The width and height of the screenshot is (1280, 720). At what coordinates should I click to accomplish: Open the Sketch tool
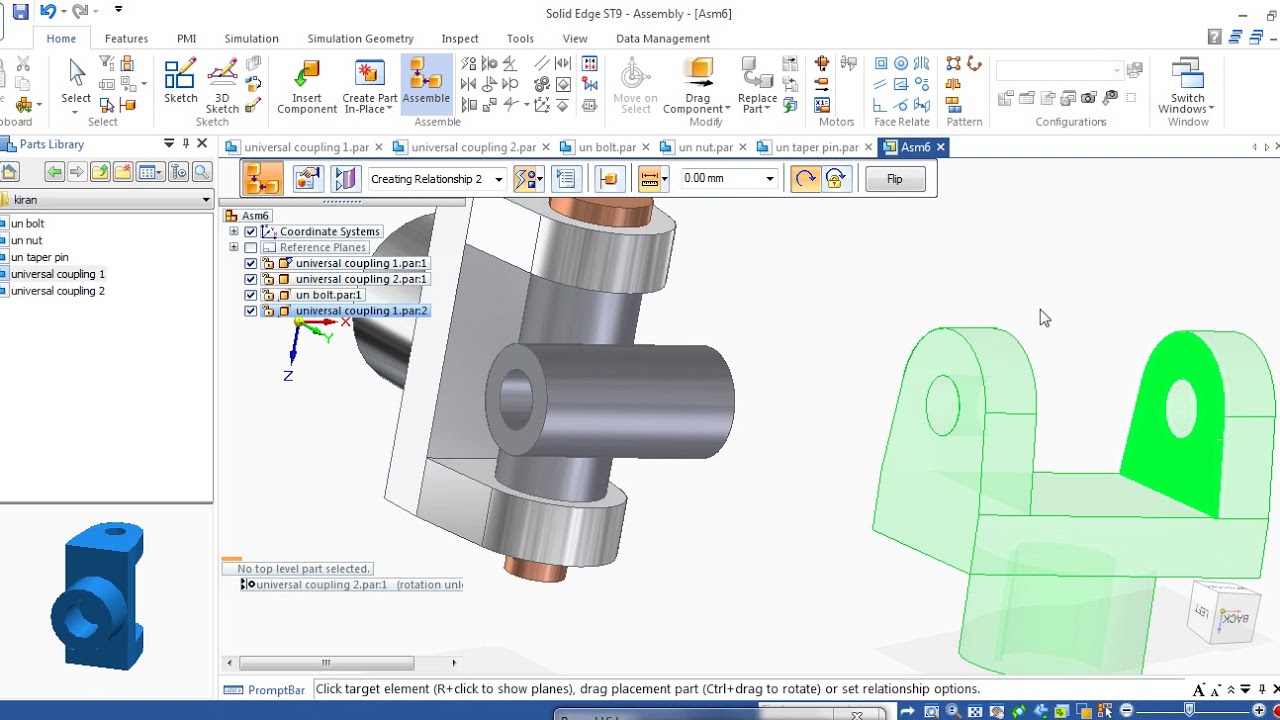(x=181, y=82)
